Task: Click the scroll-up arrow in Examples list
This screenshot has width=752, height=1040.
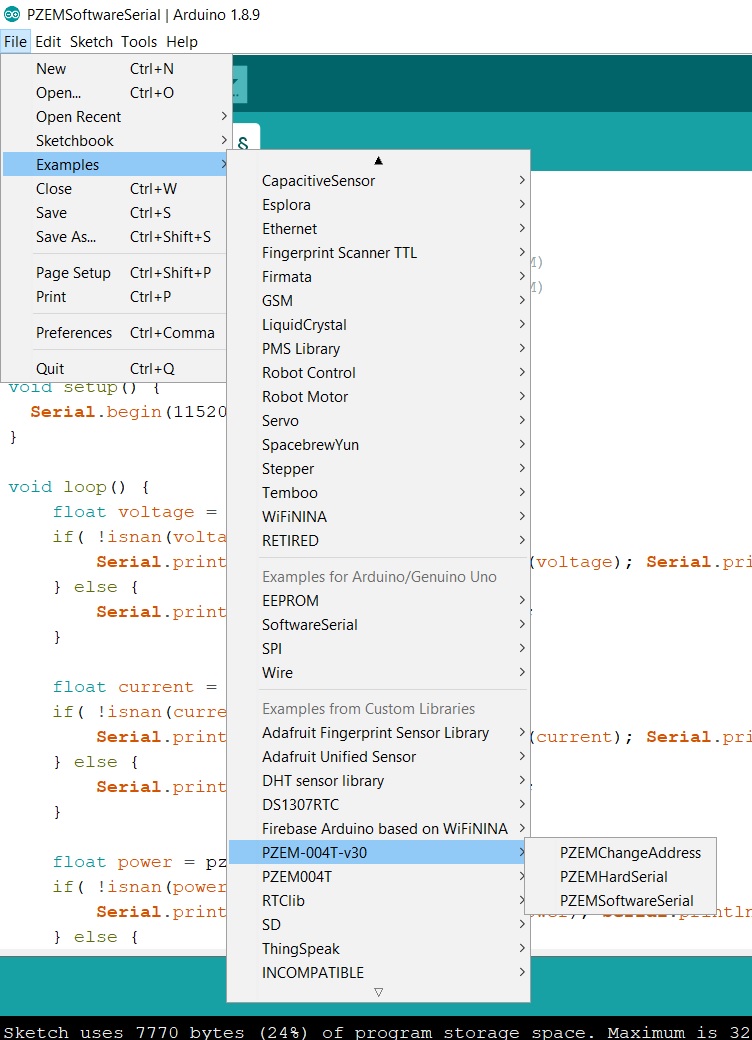Action: [379, 161]
